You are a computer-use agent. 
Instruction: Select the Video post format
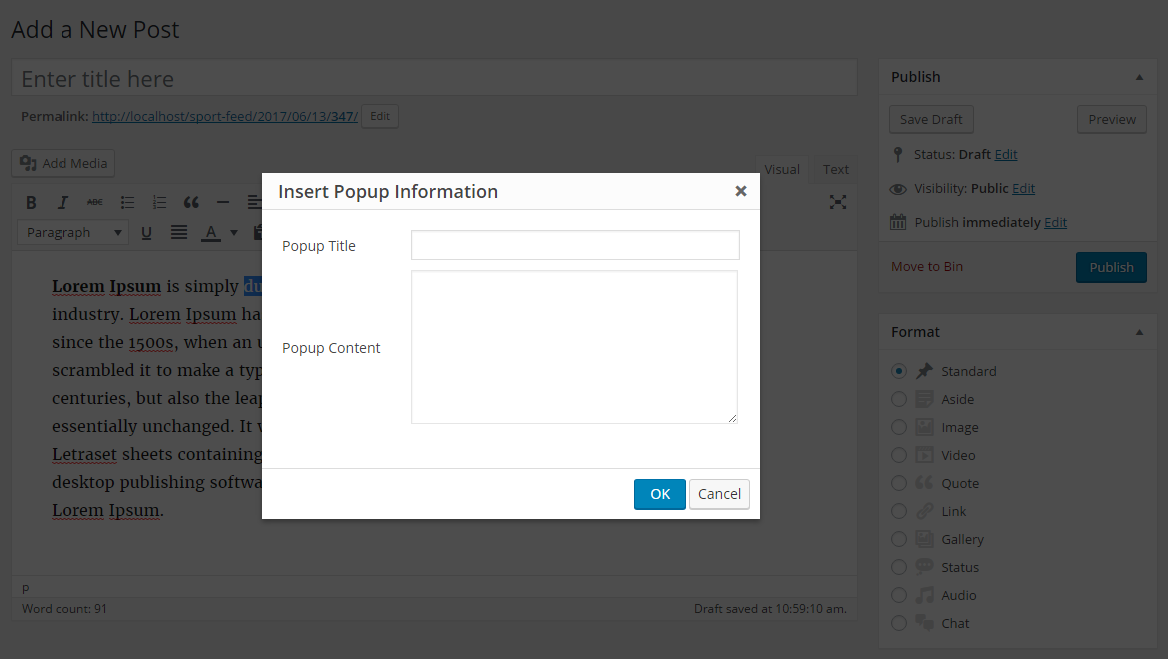899,455
